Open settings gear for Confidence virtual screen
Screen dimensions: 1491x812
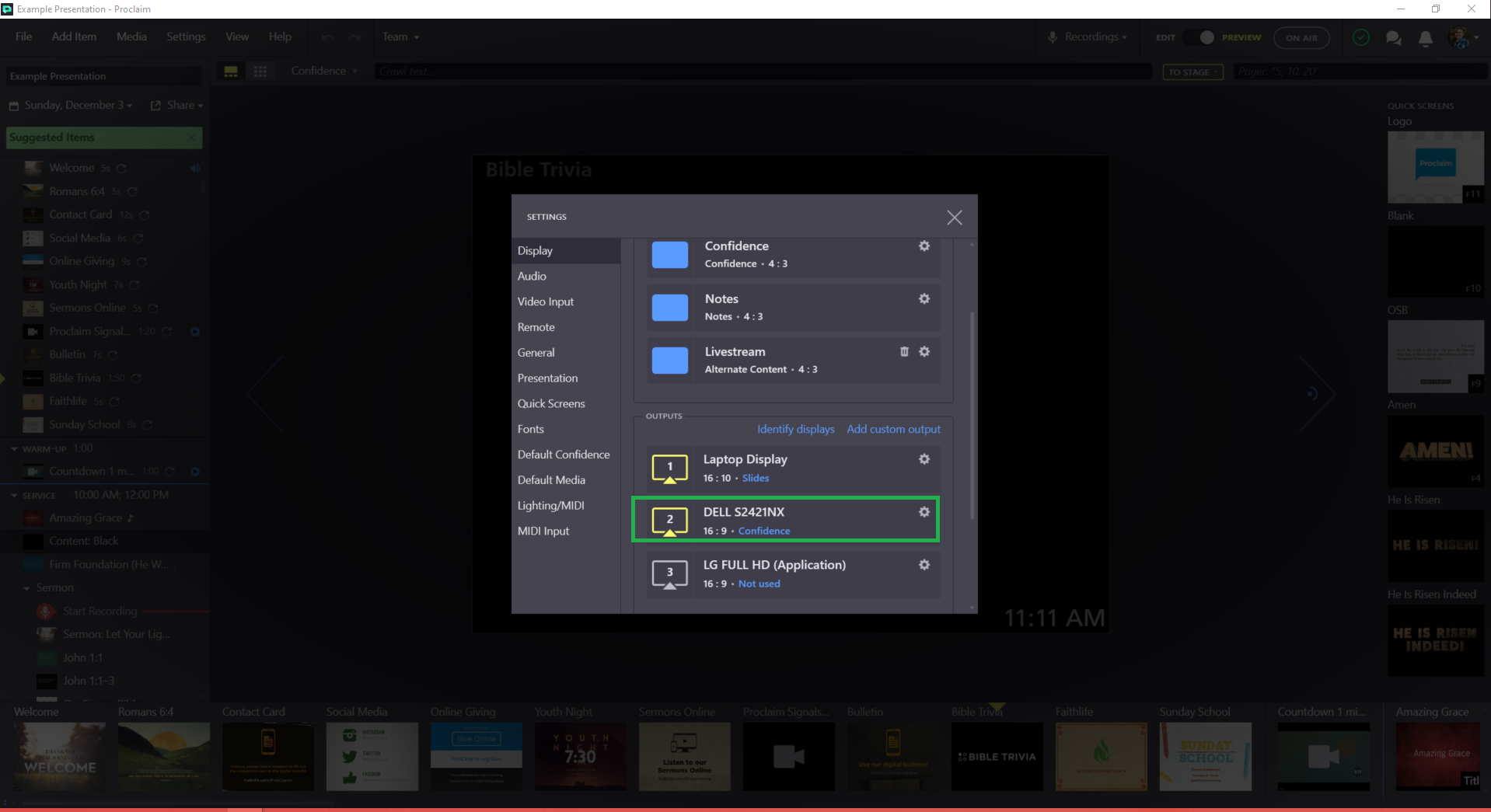pyautogui.click(x=924, y=246)
